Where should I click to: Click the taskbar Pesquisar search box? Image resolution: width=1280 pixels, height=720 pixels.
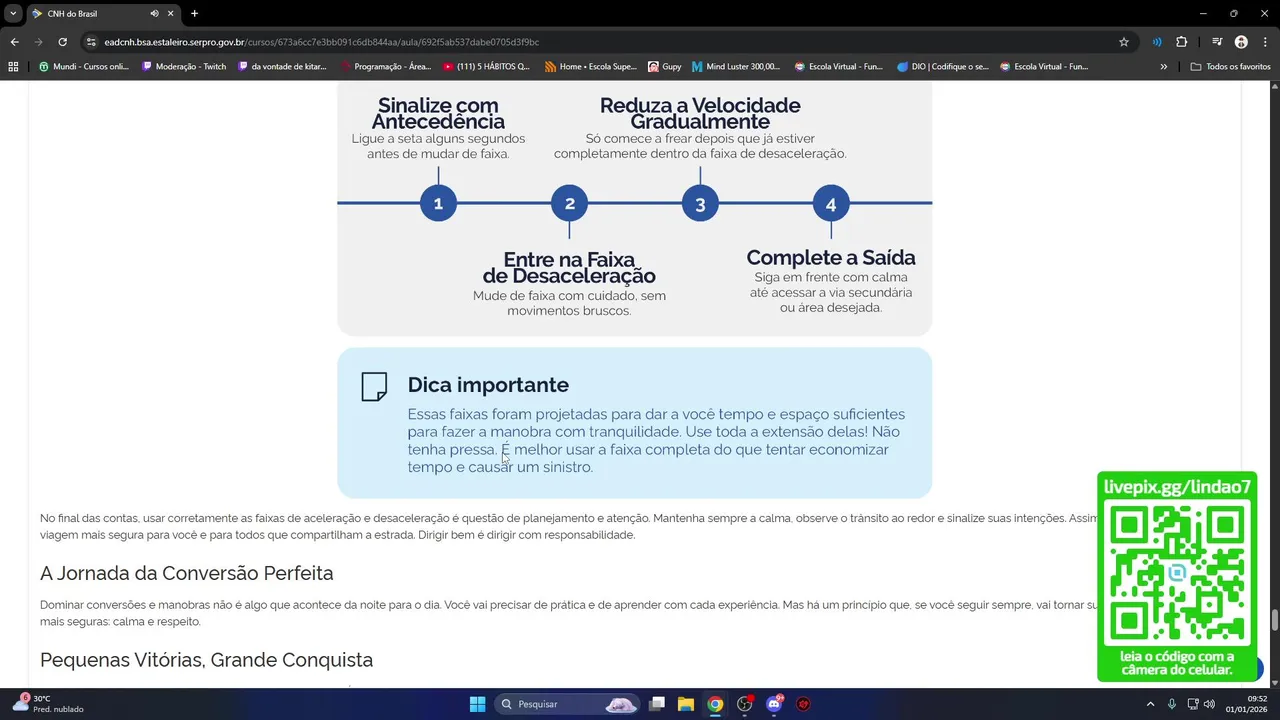pyautogui.click(x=568, y=704)
